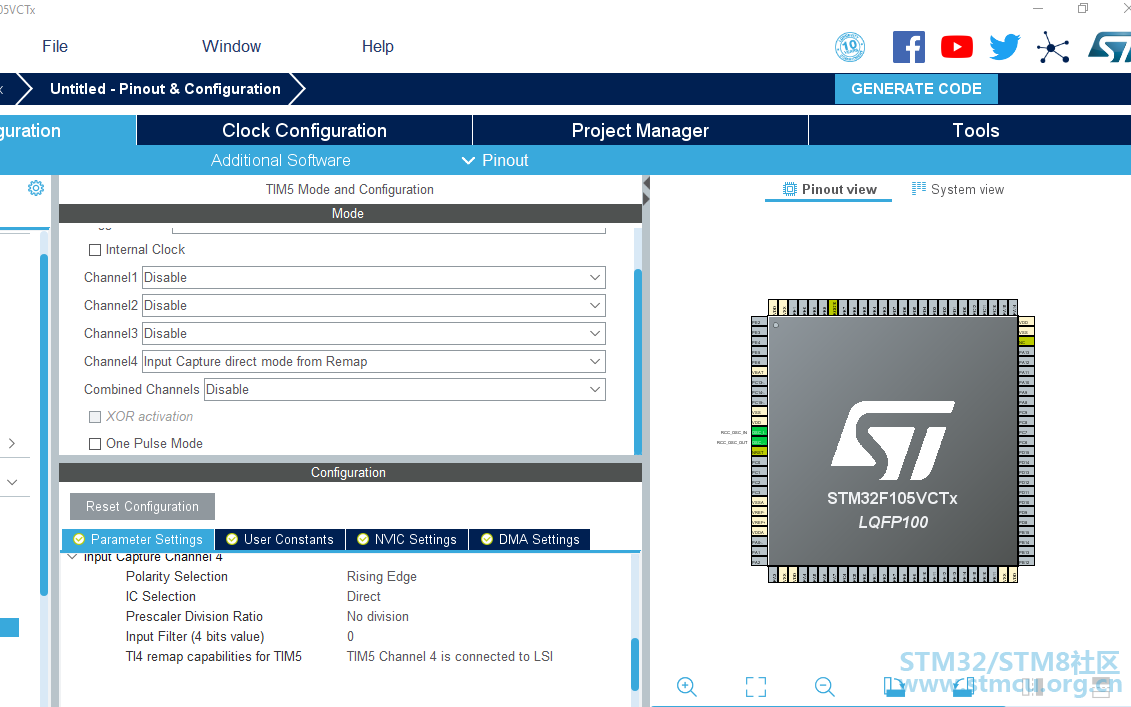Viewport: 1131px width, 707px height.
Task: Select the DMA Settings tab
Action: pyautogui.click(x=530, y=540)
